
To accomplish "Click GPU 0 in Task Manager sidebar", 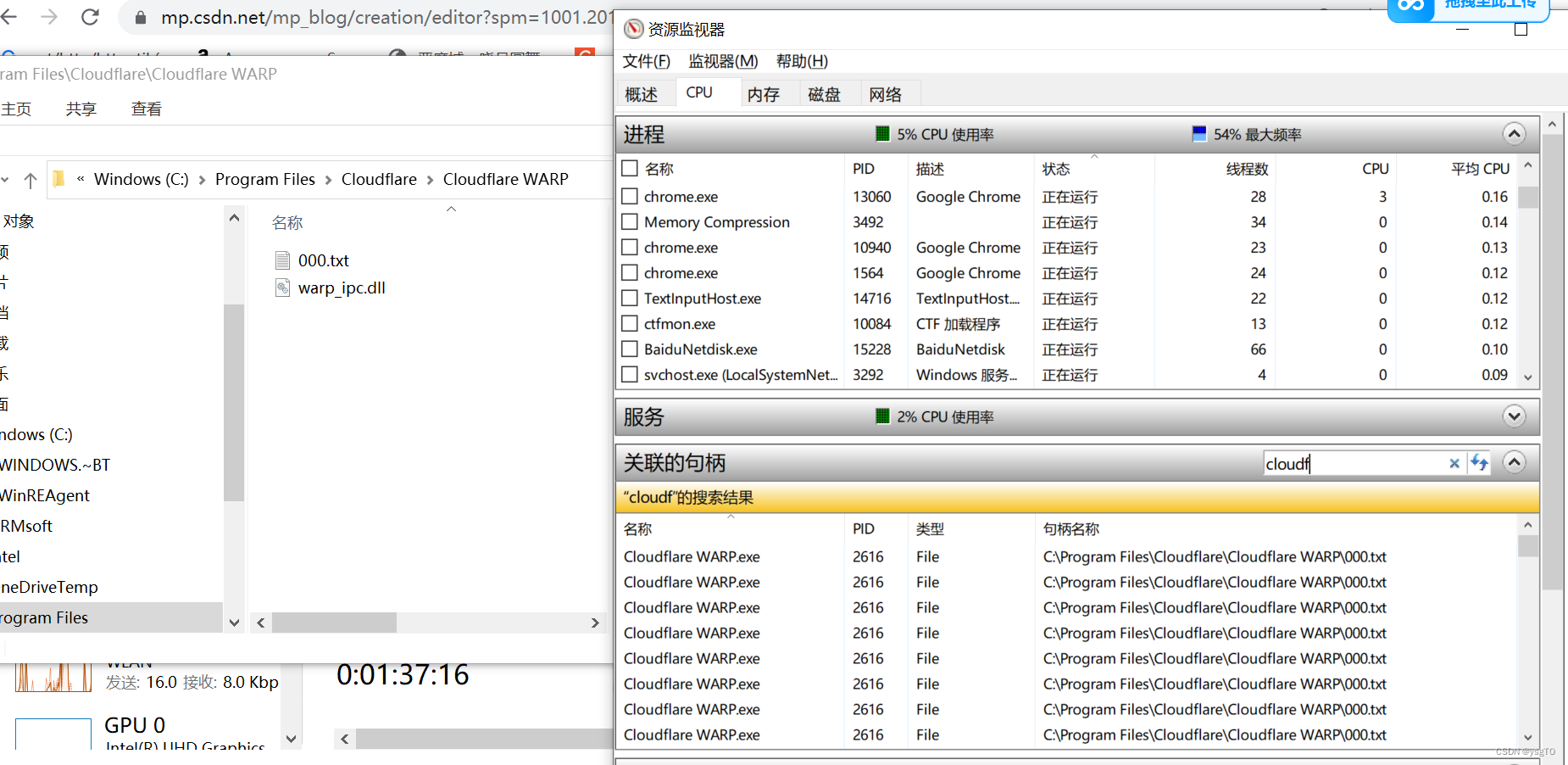I will click(135, 725).
